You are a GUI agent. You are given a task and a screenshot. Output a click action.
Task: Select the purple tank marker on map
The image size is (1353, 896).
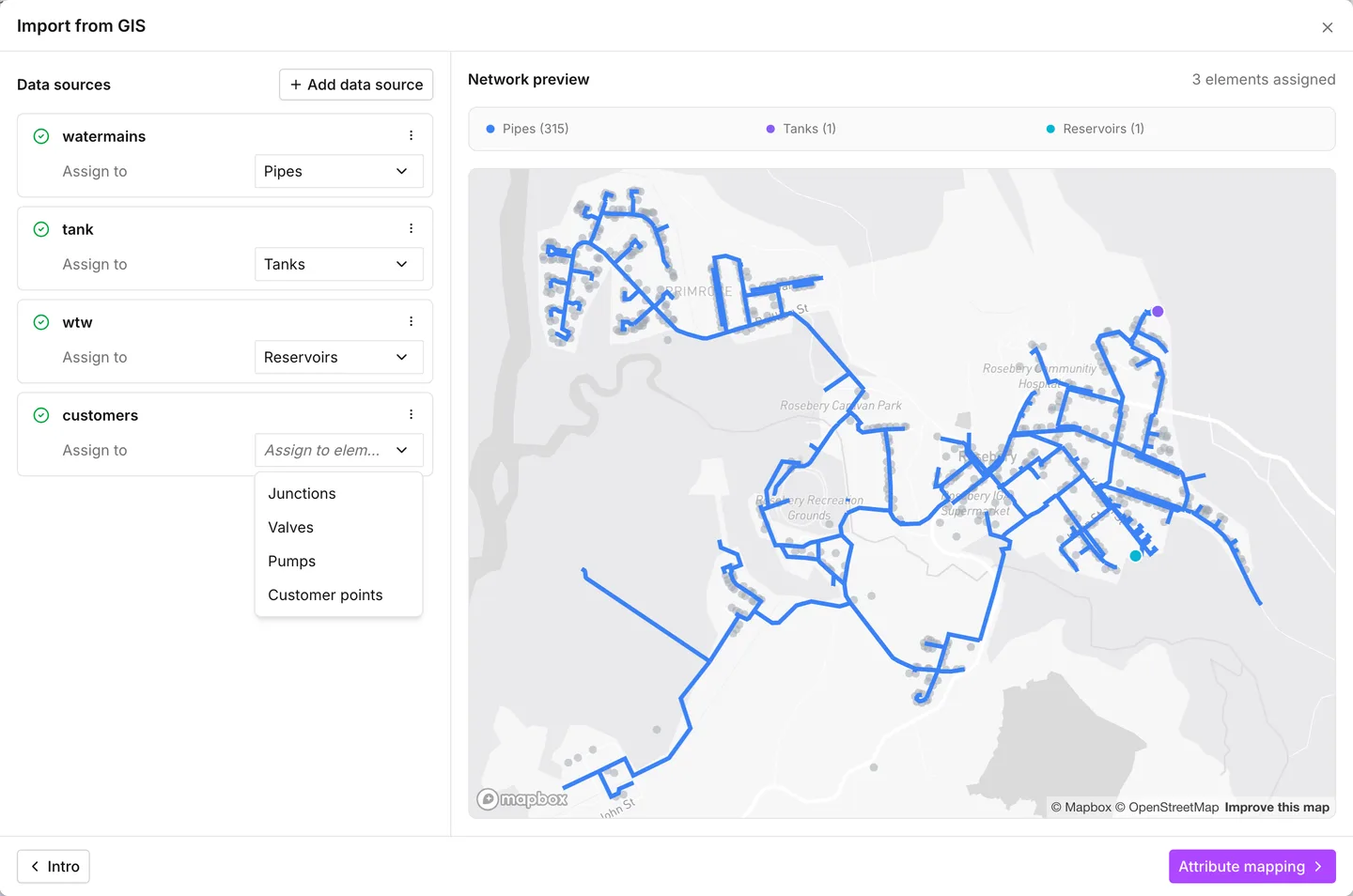click(1158, 312)
